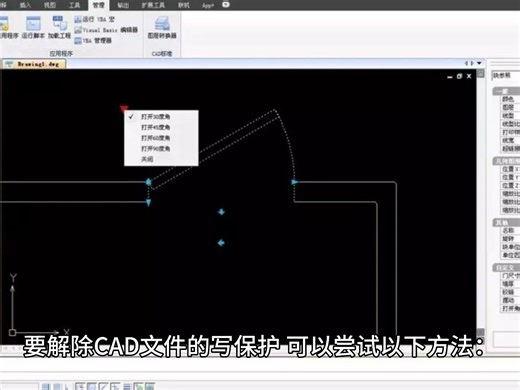The width and height of the screenshot is (520, 390).
Task: Select the 颜色 property row
Action: pyautogui.click(x=510, y=99)
